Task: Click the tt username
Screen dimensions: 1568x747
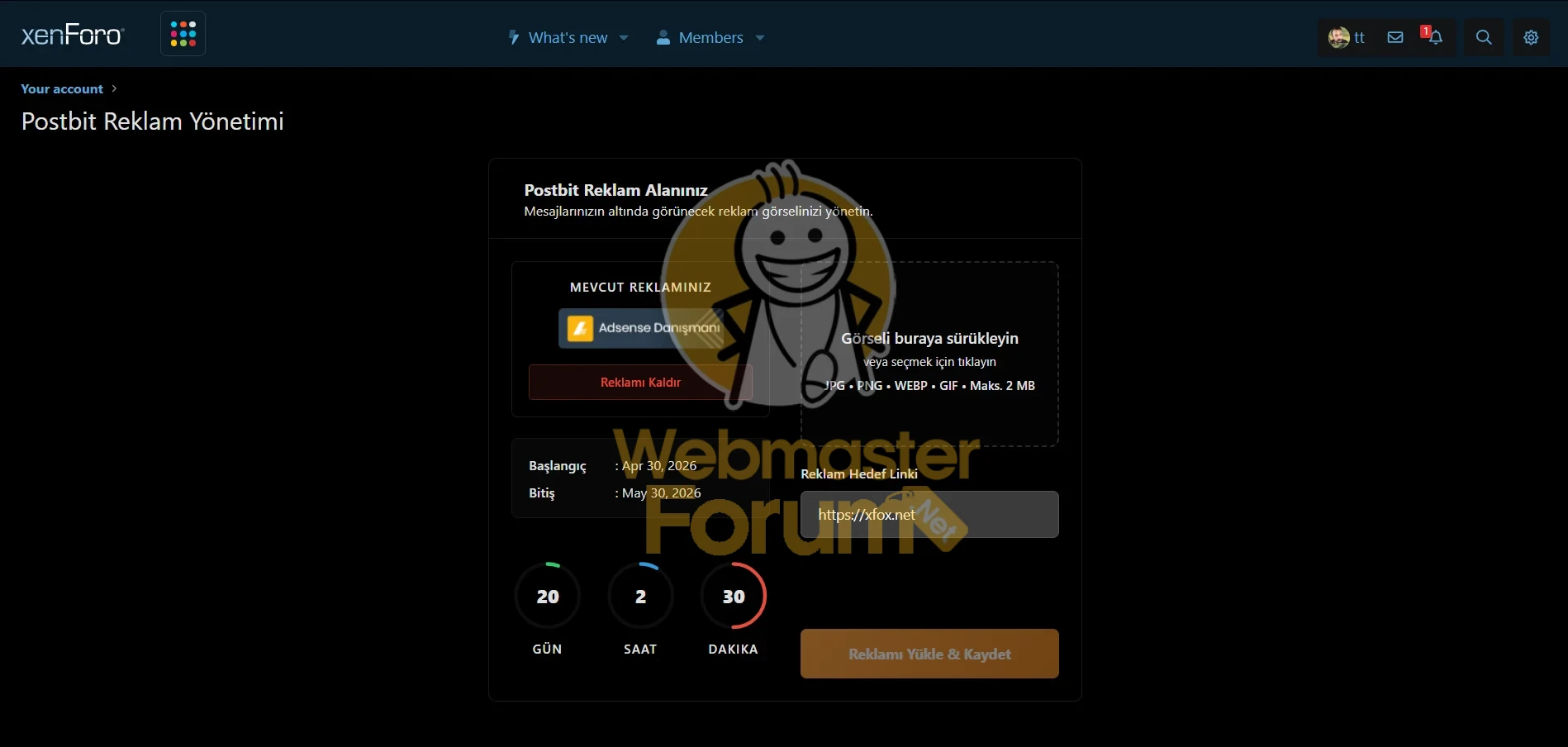Action: [x=1360, y=38]
